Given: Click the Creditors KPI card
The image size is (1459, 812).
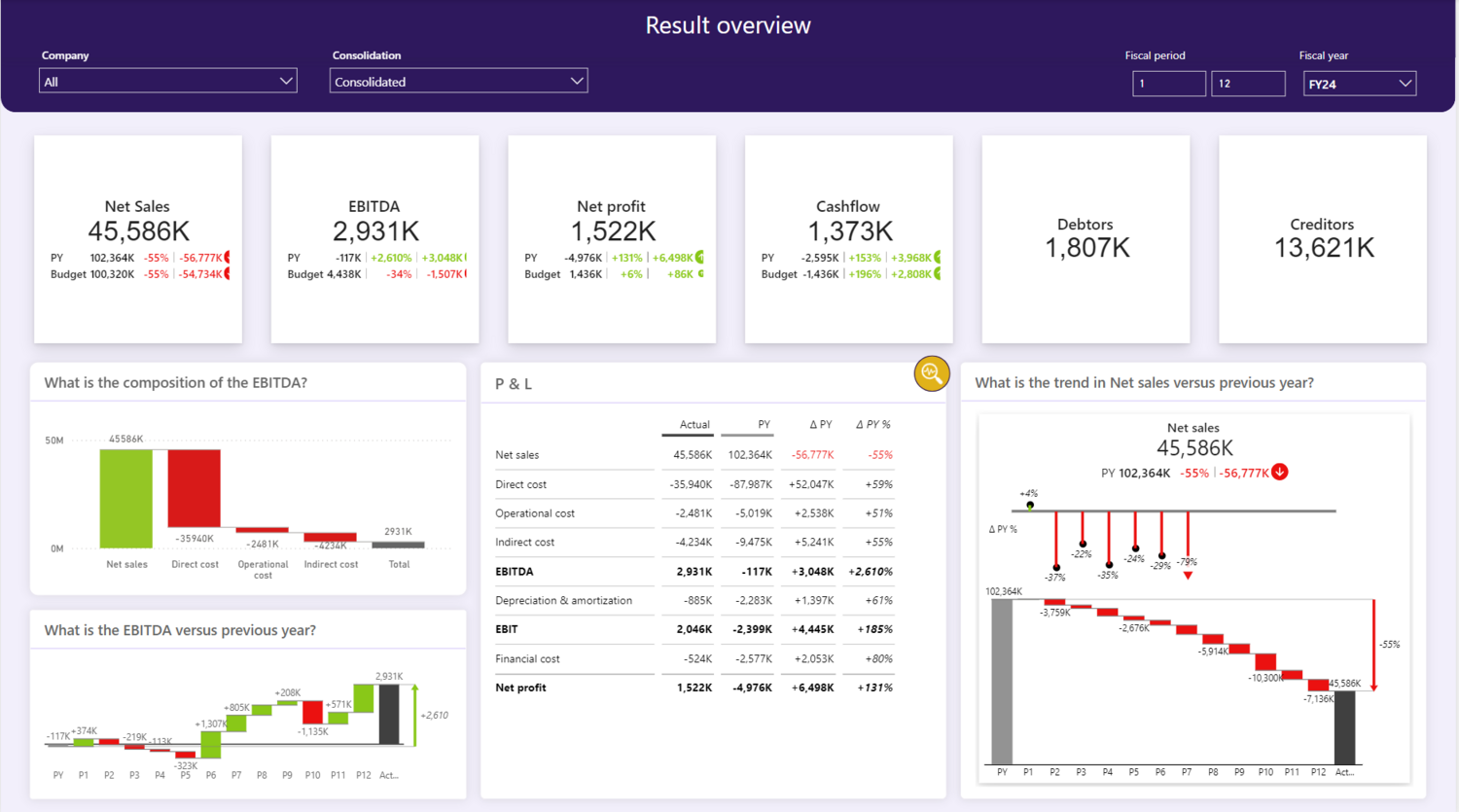Looking at the screenshot, I should coord(1322,239).
